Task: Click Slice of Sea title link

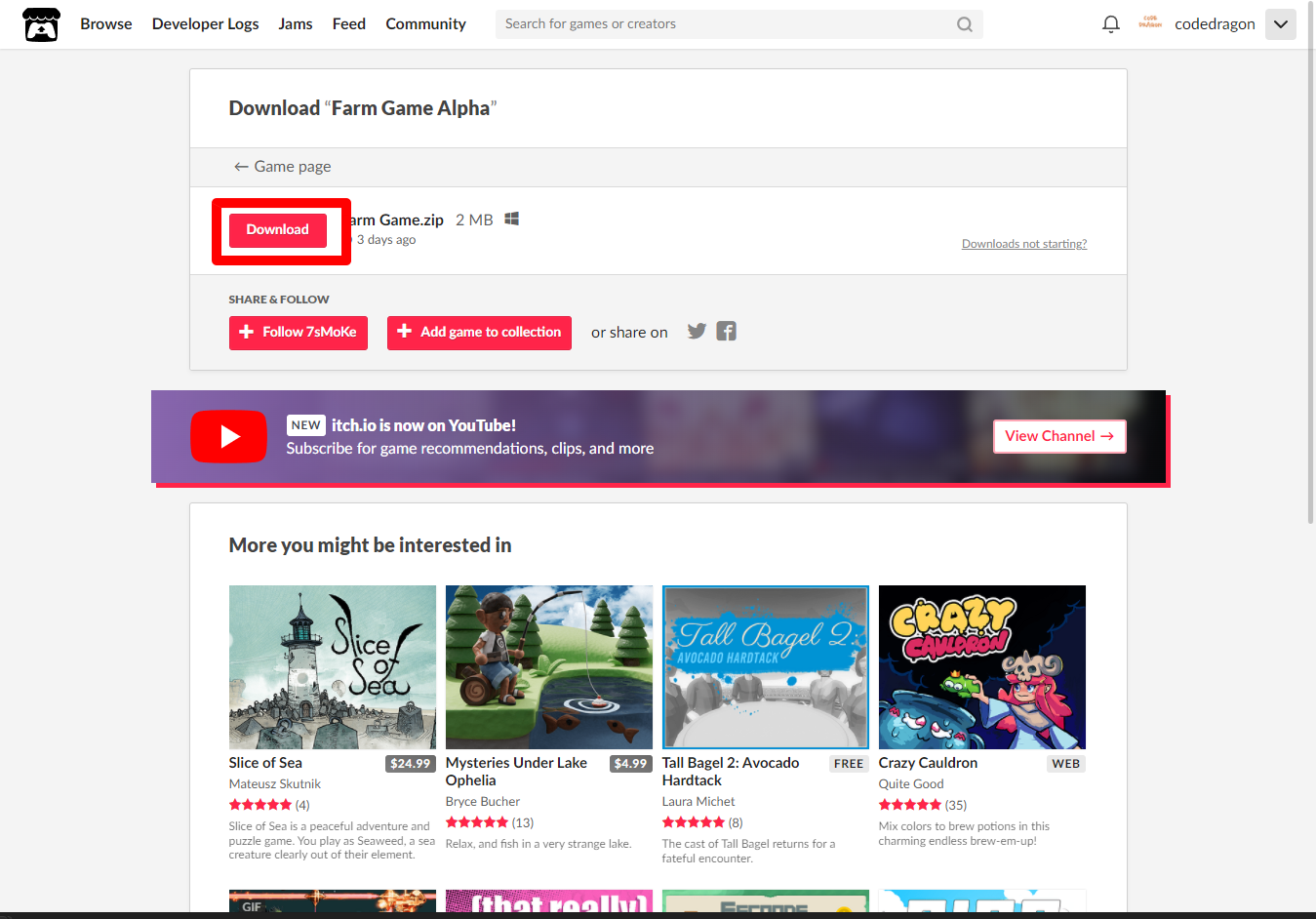Action: coord(265,763)
